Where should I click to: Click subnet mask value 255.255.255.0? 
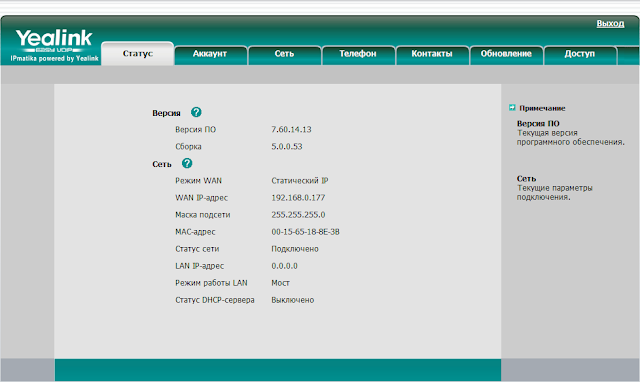298,215
